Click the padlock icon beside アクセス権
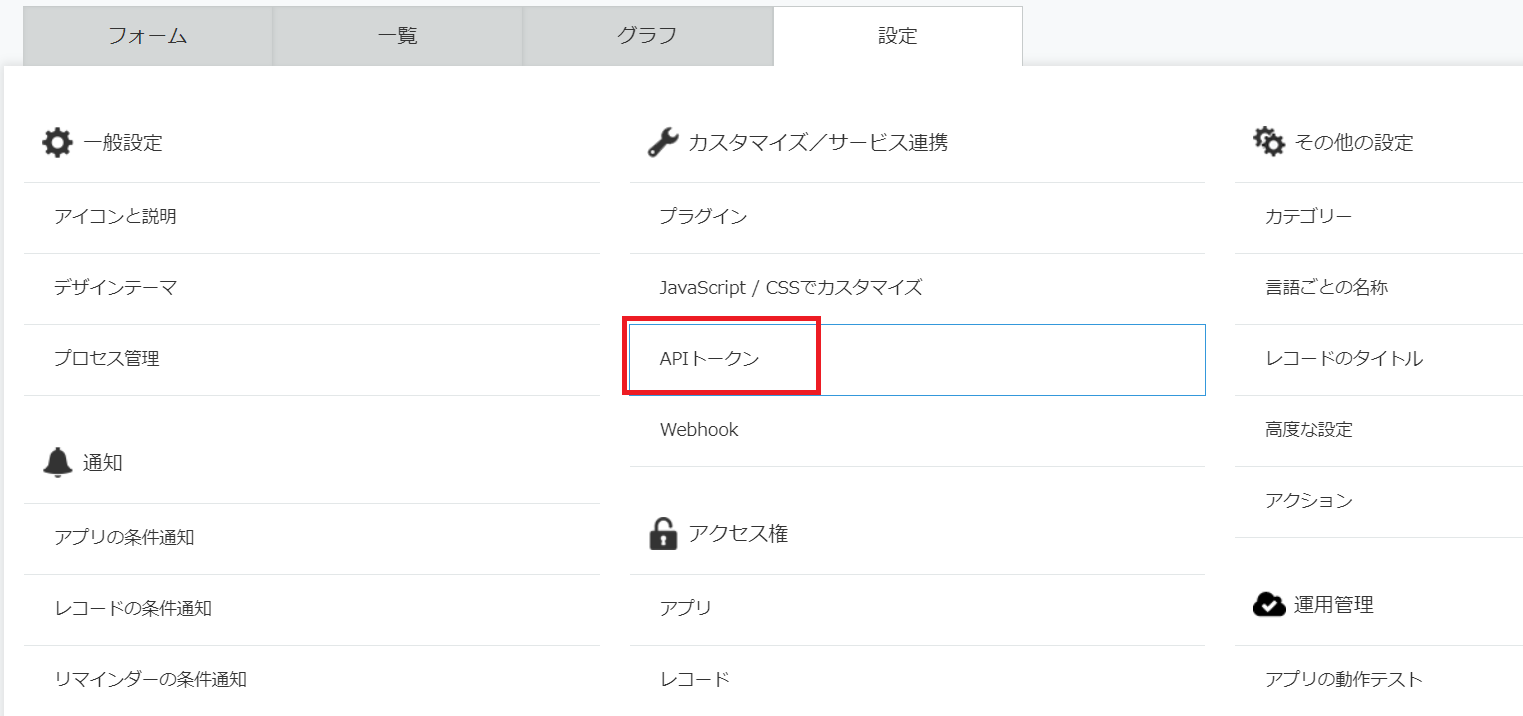This screenshot has width=1523, height=716. [x=662, y=534]
